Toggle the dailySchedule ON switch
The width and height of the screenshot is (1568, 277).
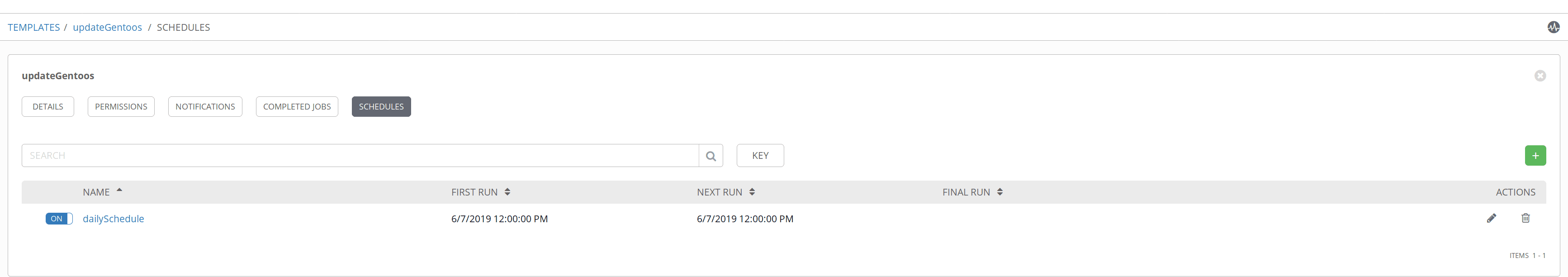59,219
